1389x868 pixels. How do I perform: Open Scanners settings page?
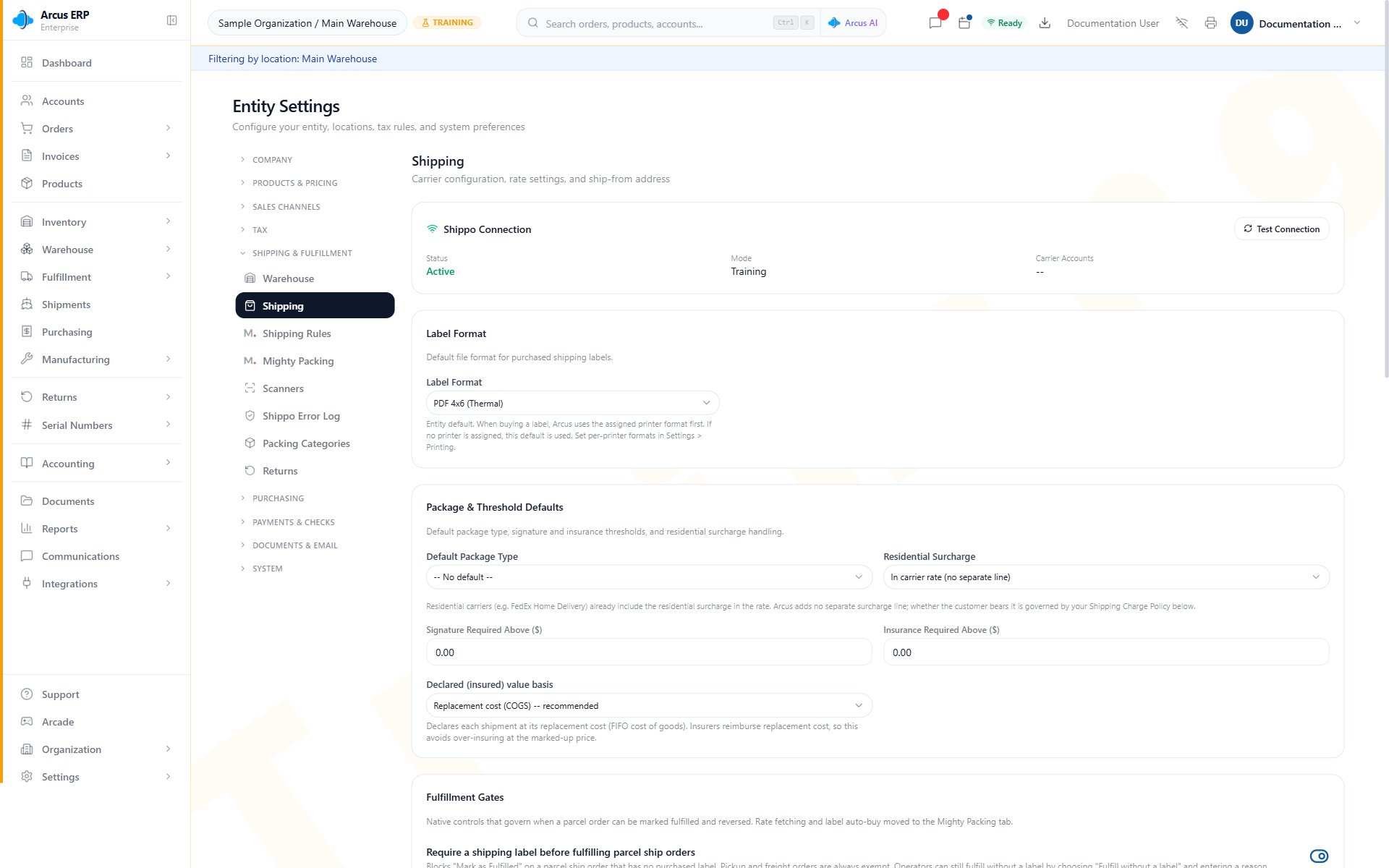(x=315, y=388)
